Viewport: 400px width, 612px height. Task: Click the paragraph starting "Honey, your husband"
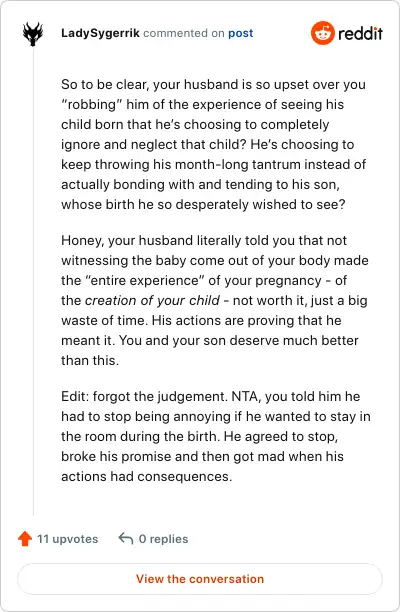tap(215, 301)
